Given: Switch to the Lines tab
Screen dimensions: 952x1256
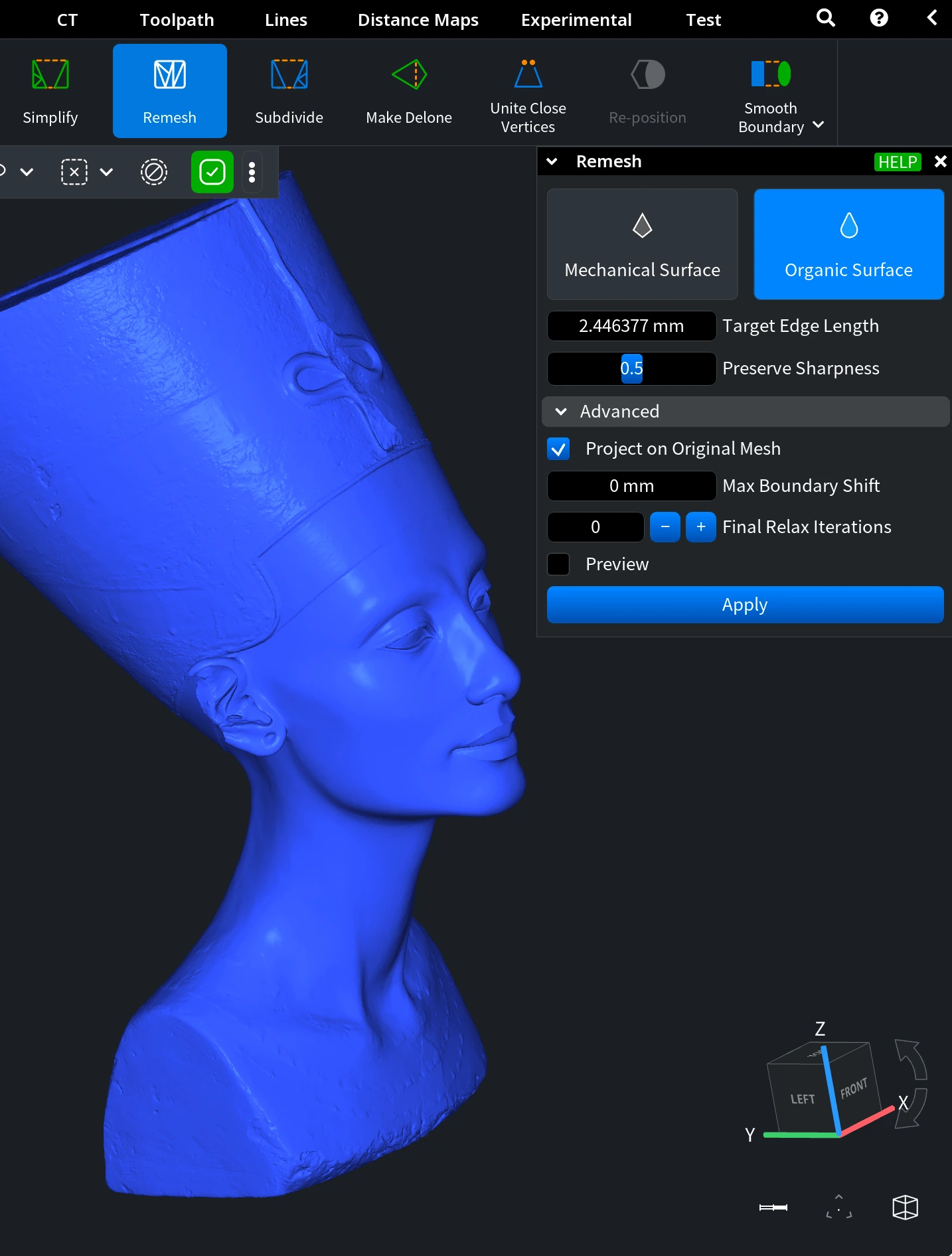Looking at the screenshot, I should point(286,20).
